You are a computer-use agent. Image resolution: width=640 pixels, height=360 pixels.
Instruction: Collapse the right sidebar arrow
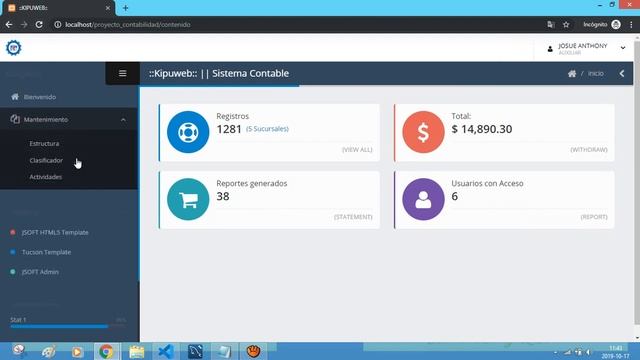tap(622, 73)
